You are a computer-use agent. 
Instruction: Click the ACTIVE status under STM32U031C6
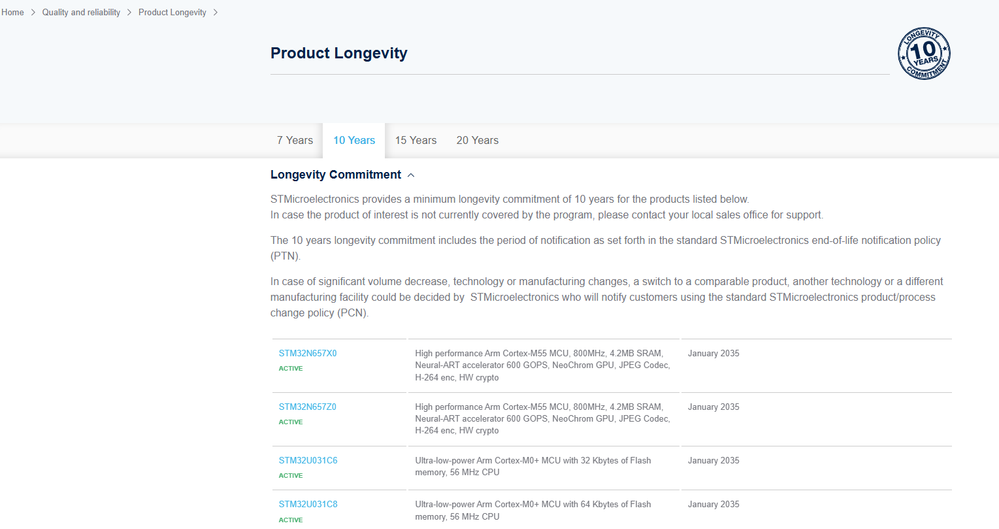(x=291, y=476)
